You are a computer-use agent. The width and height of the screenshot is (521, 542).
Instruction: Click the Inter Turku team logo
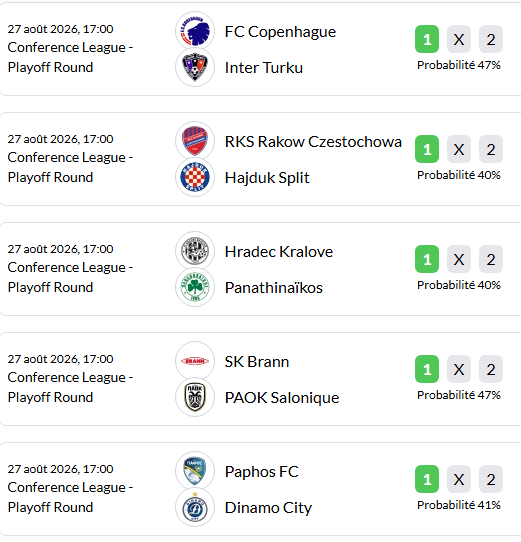coord(195,67)
